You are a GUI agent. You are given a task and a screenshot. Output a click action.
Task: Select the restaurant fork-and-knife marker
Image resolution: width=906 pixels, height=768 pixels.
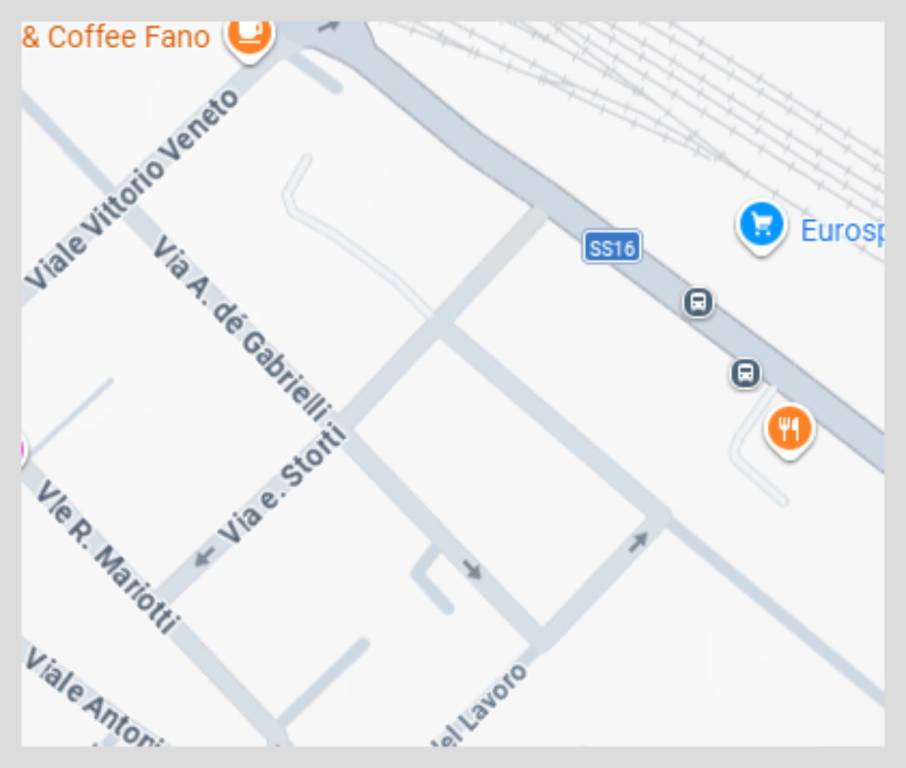(x=789, y=431)
